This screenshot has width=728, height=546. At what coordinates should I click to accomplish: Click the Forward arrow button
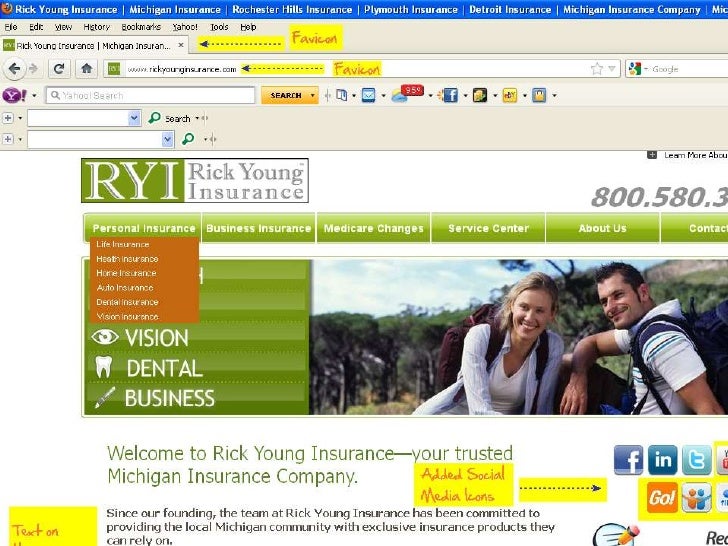(x=33, y=69)
